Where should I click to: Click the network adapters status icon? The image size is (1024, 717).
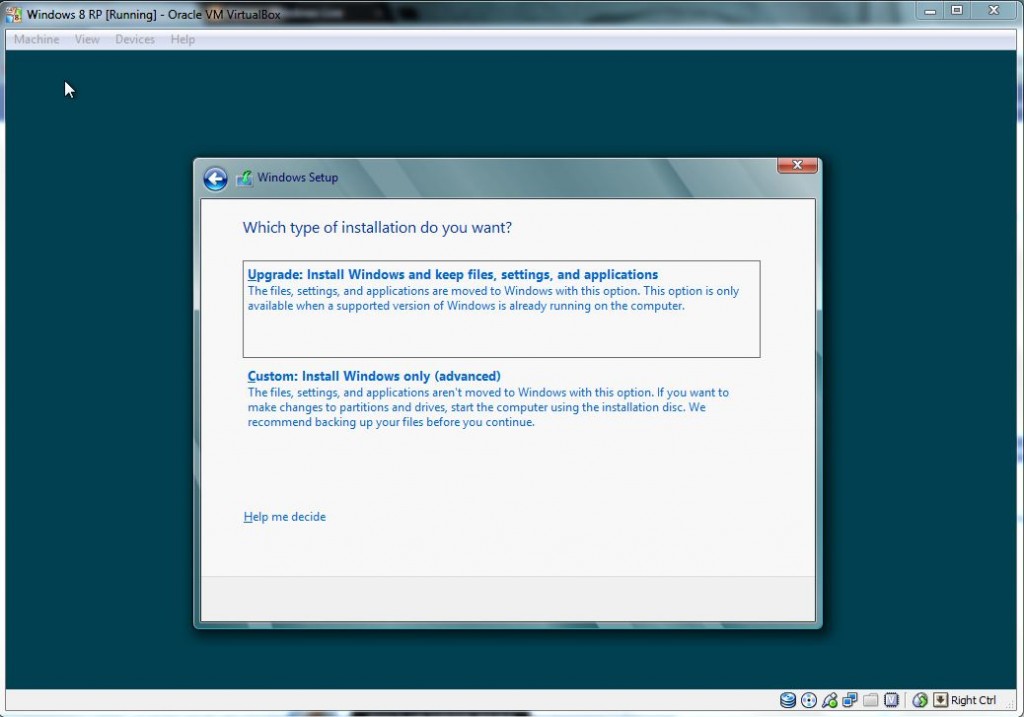850,700
